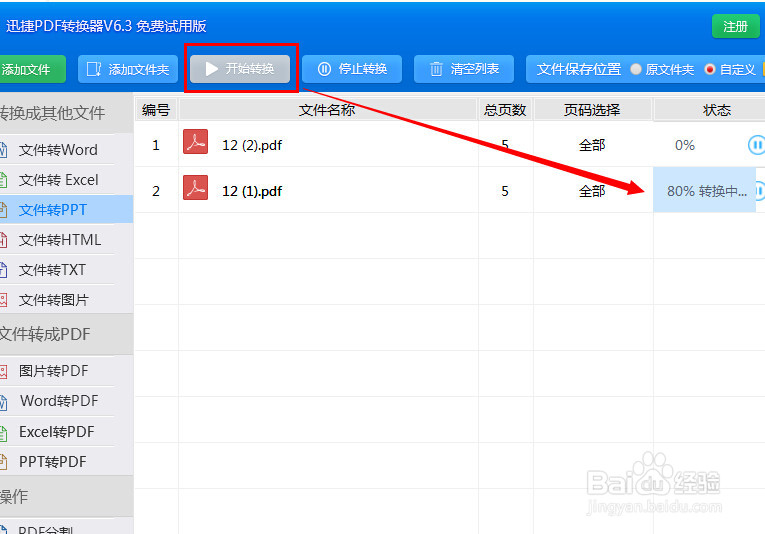
Task: Click the 文件转TXT document icon
Action: point(3,270)
